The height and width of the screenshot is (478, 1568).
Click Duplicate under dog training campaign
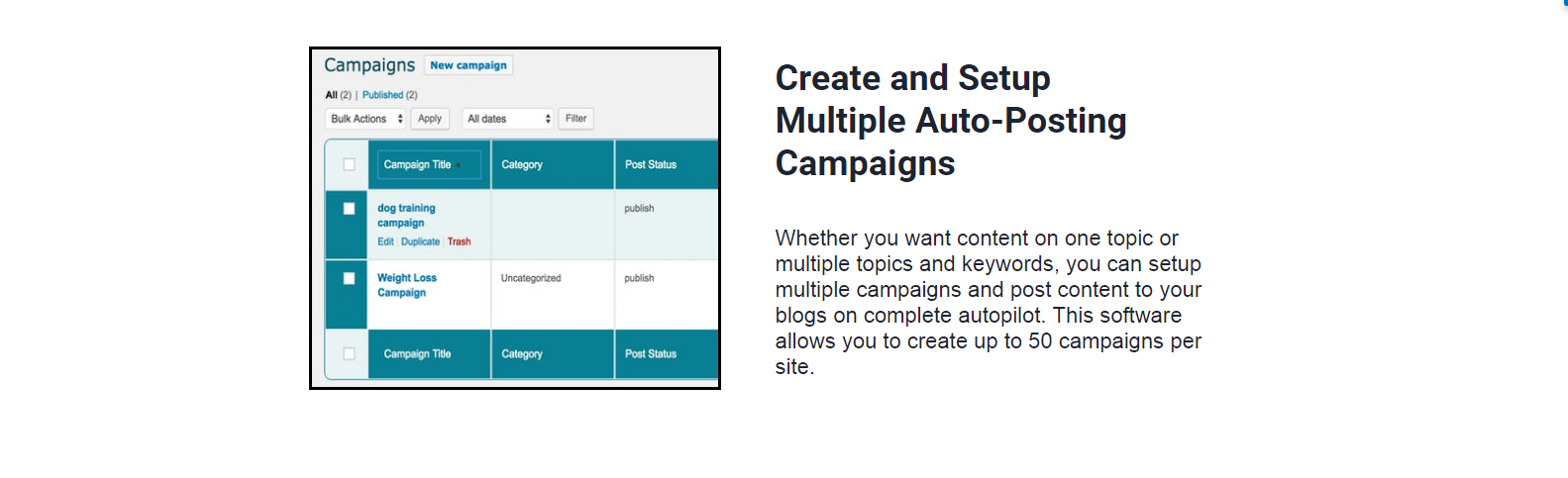pos(420,241)
